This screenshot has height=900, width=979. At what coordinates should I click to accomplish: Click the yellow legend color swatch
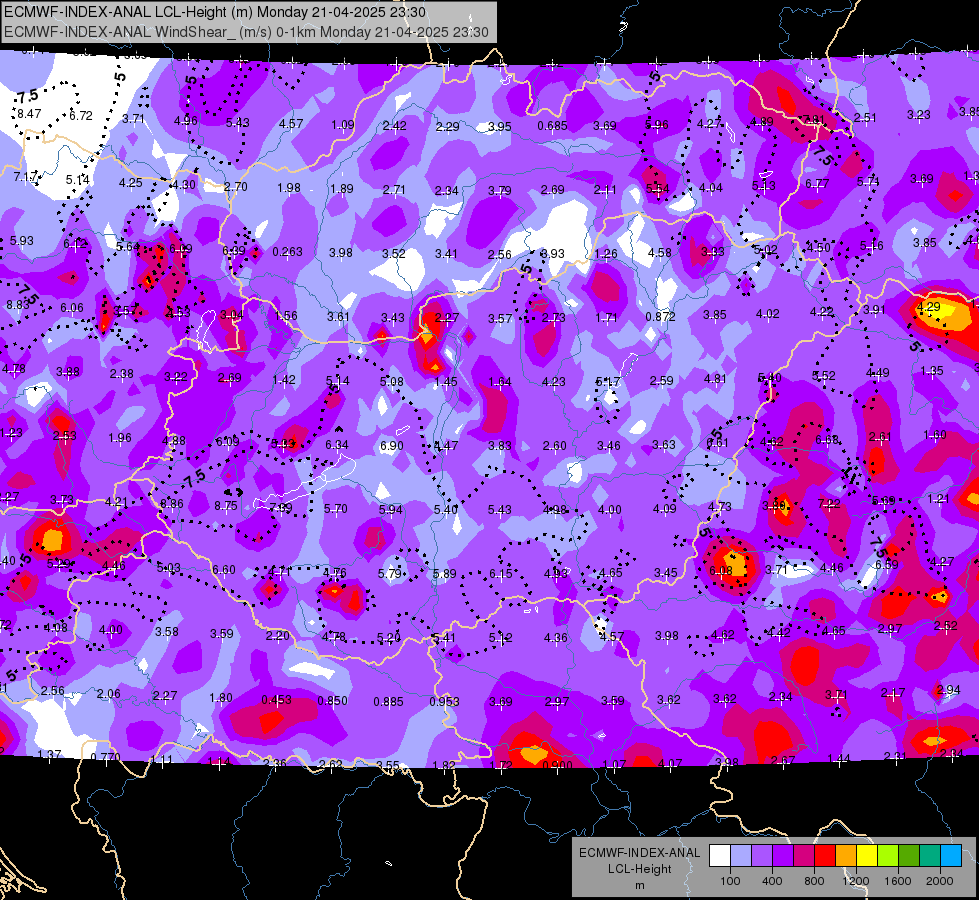pos(867,856)
